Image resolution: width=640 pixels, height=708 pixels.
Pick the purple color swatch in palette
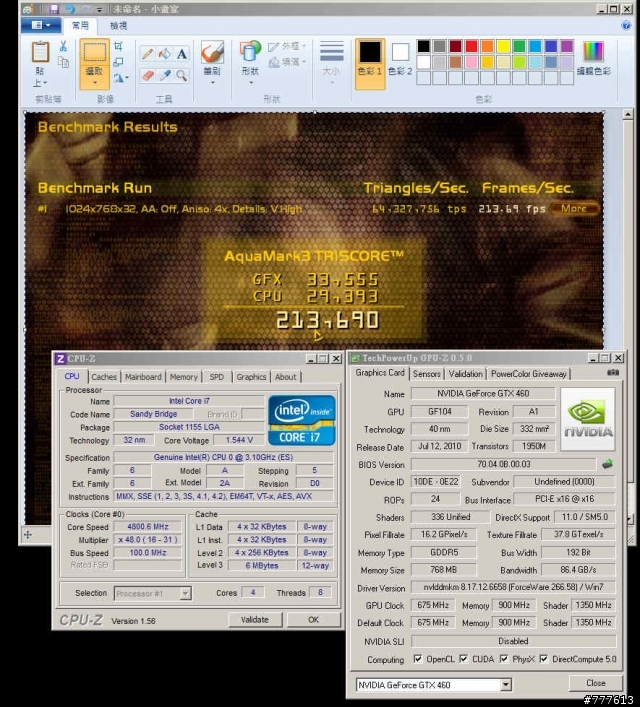point(567,46)
